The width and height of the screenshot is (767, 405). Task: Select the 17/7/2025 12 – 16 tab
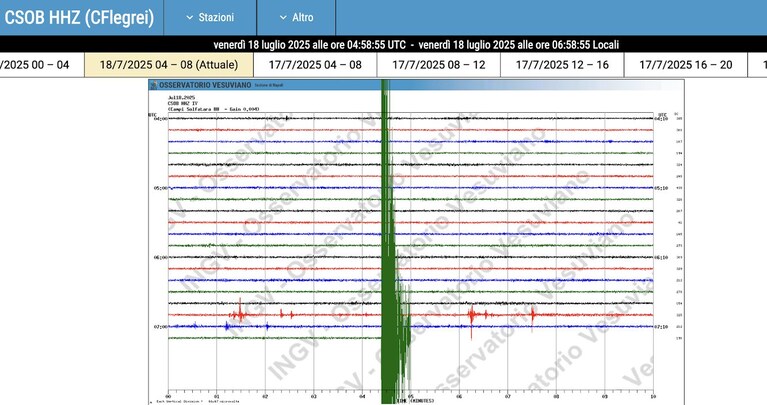(x=562, y=65)
